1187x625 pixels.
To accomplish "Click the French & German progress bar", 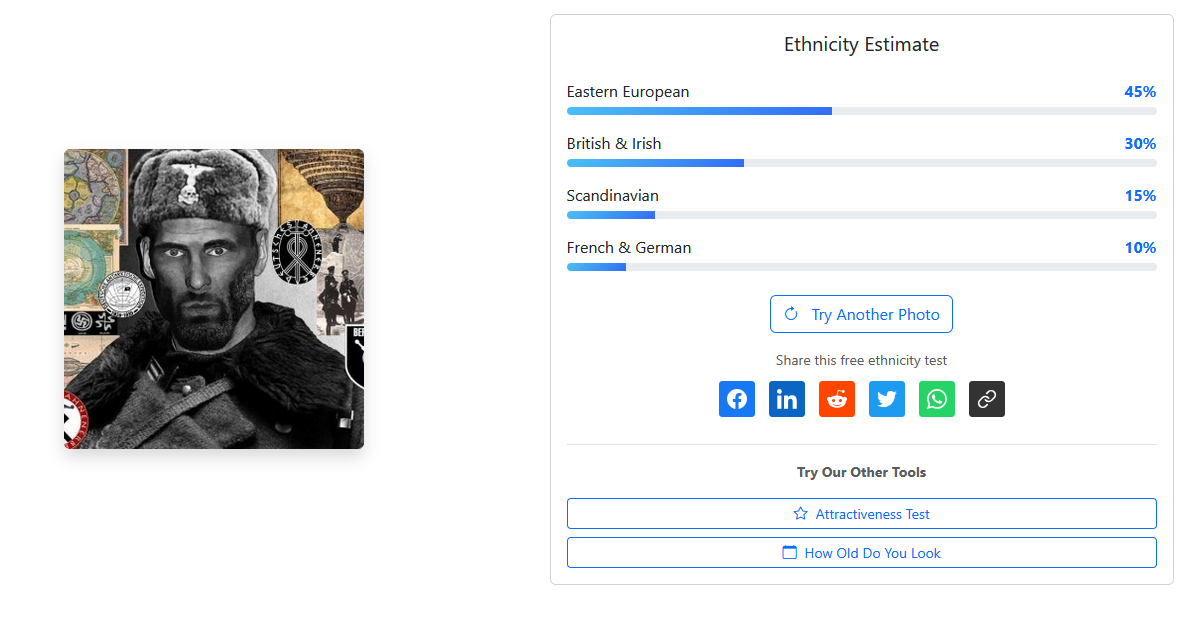I will click(861, 267).
